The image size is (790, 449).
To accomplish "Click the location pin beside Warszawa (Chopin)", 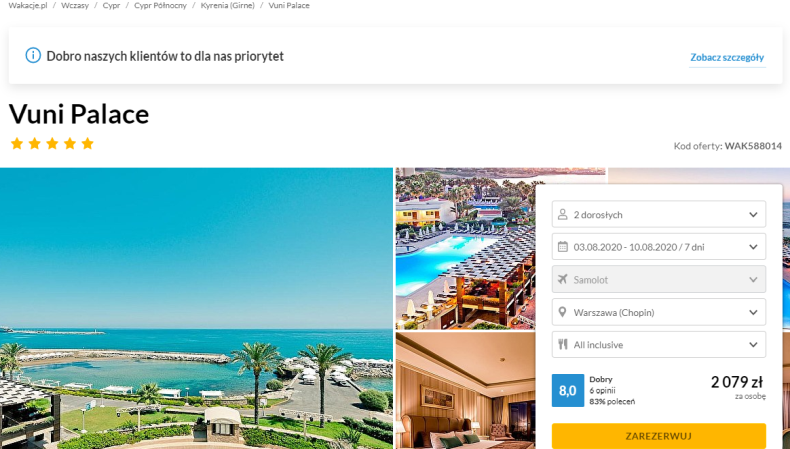I will tap(562, 312).
